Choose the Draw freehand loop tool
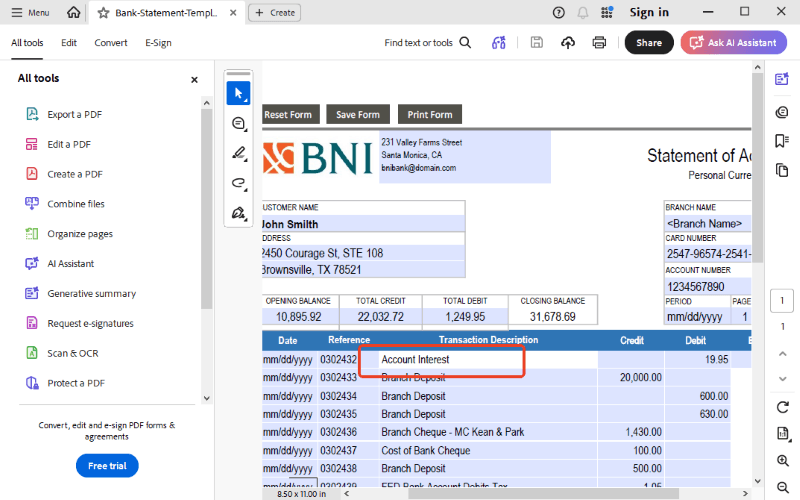 point(238,183)
